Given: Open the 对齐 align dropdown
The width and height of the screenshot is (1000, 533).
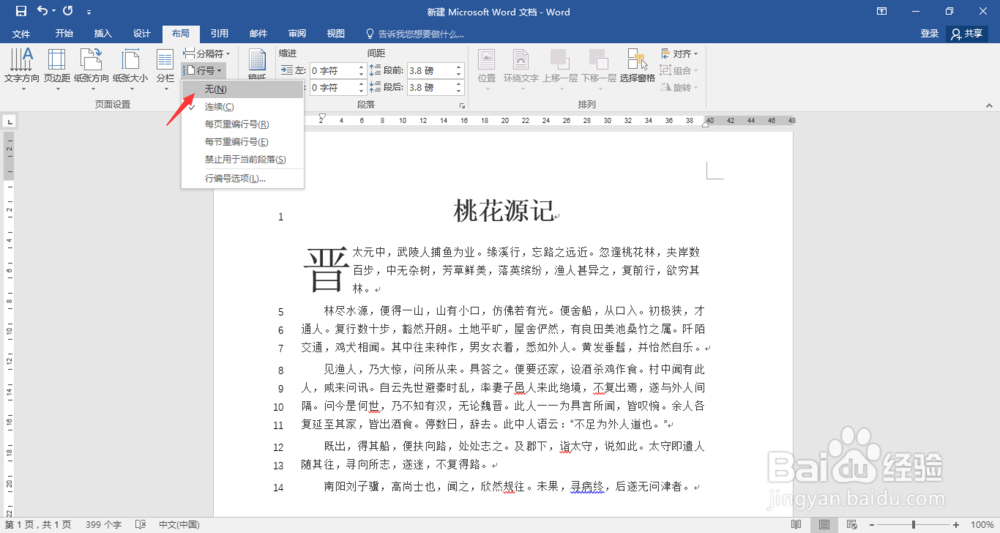Looking at the screenshot, I should (x=680, y=54).
